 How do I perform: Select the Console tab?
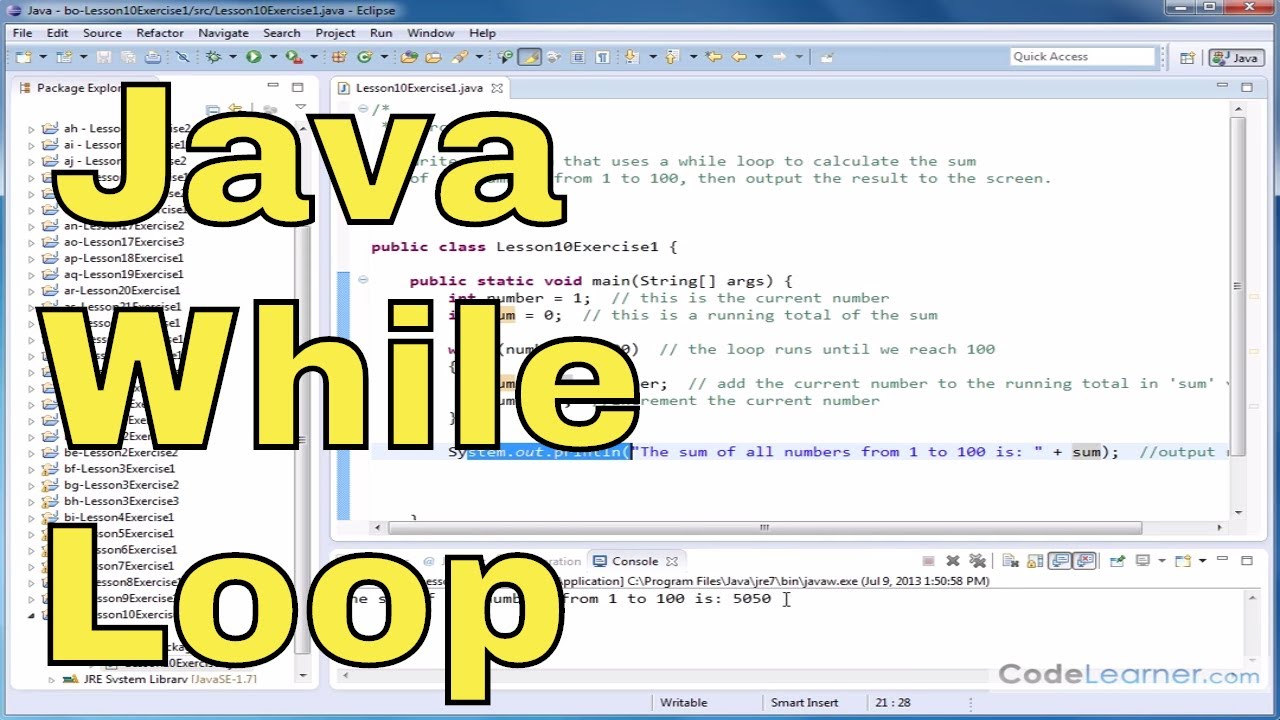click(x=635, y=561)
